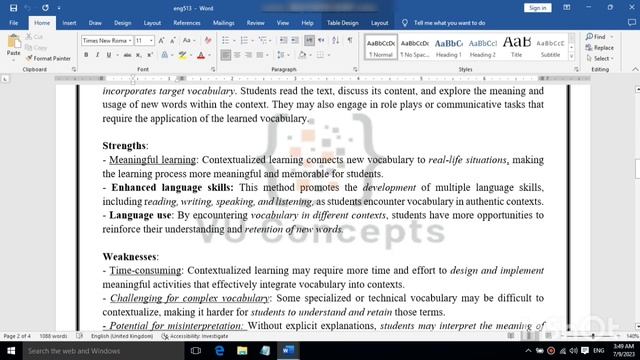Click the Search the web and Windows box

103,351
